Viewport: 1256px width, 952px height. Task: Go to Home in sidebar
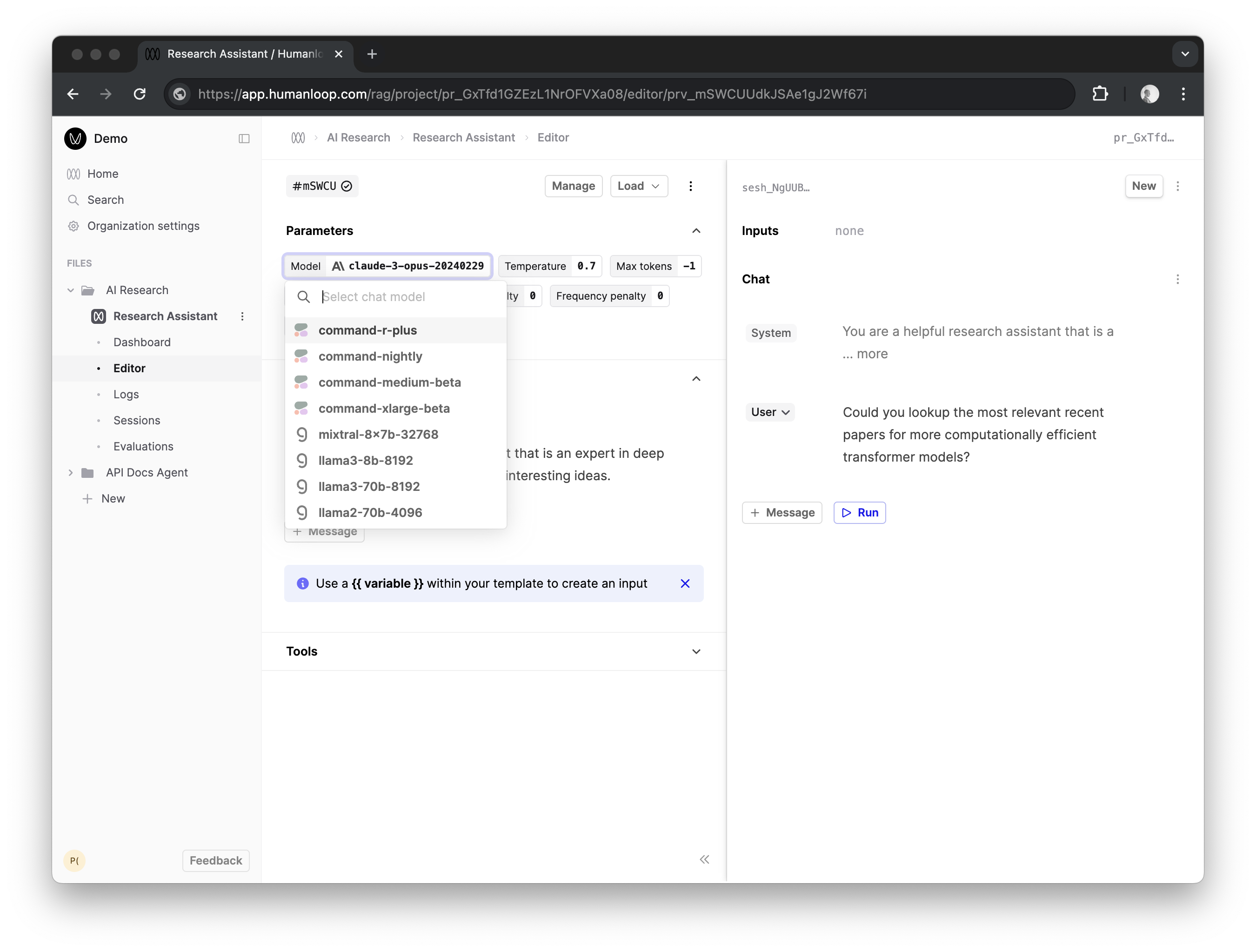tap(103, 174)
